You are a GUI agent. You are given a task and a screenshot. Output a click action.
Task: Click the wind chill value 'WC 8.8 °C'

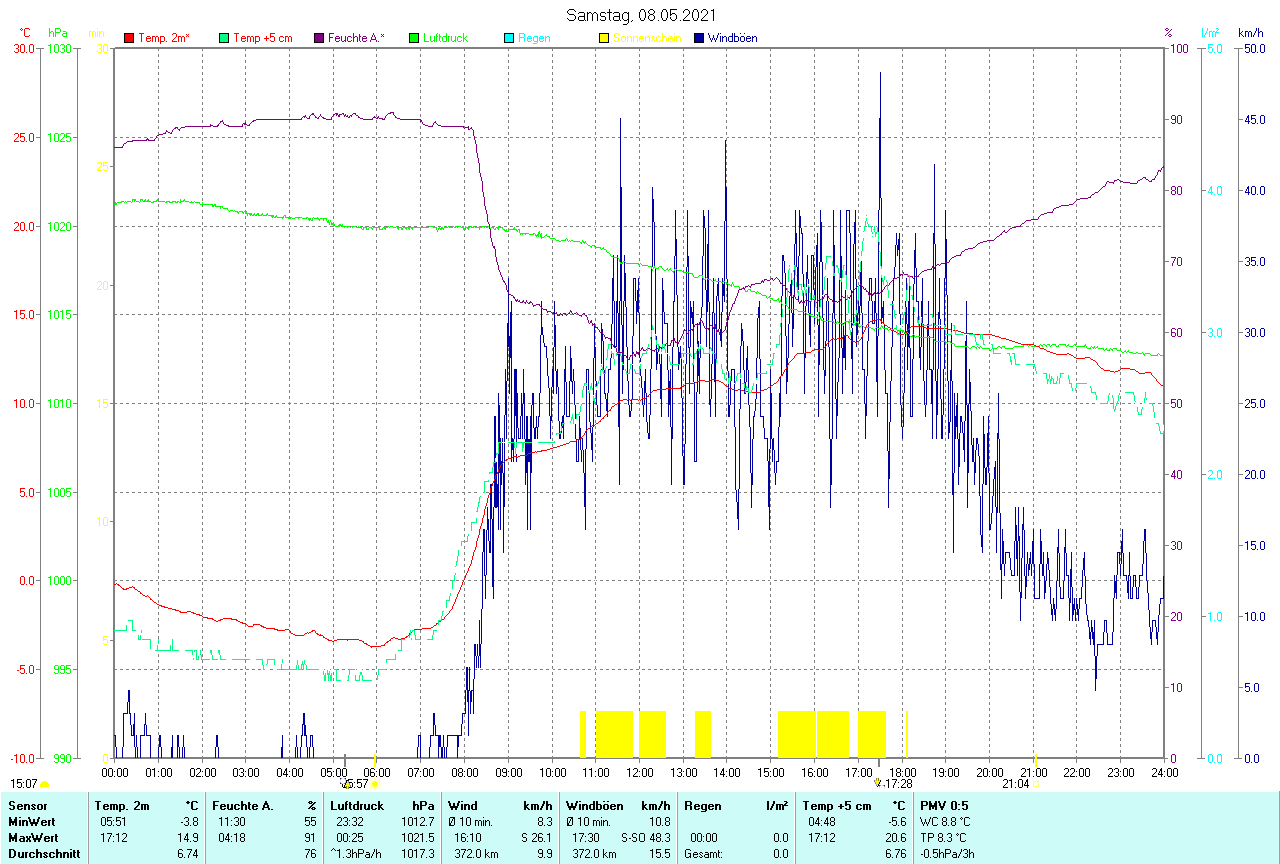coord(946,821)
